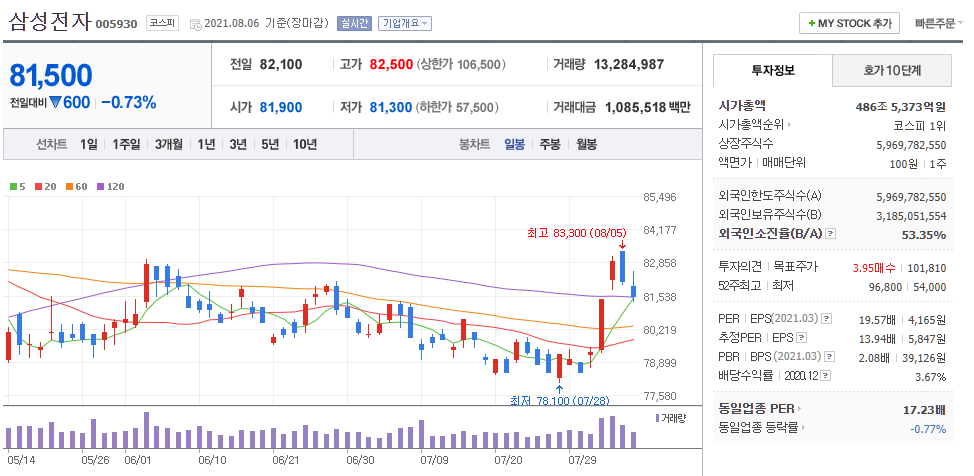Click the stock code 005930

(116, 25)
